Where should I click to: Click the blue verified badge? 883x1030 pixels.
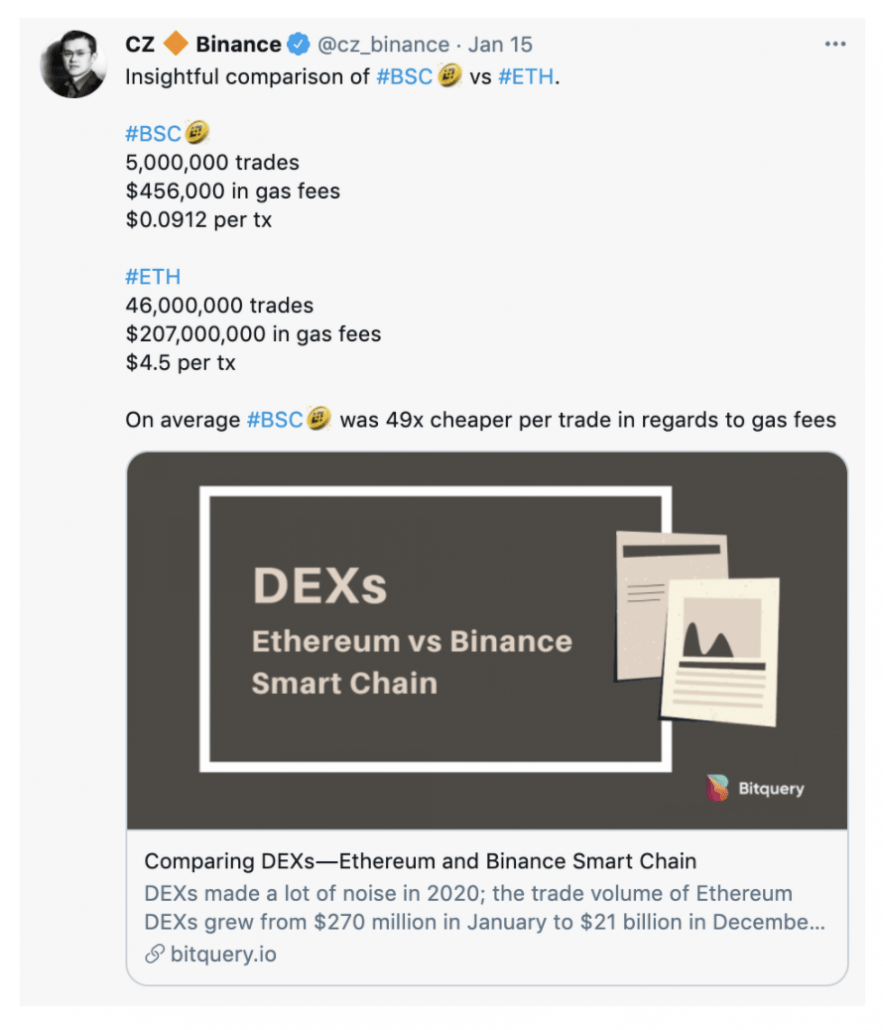298,44
